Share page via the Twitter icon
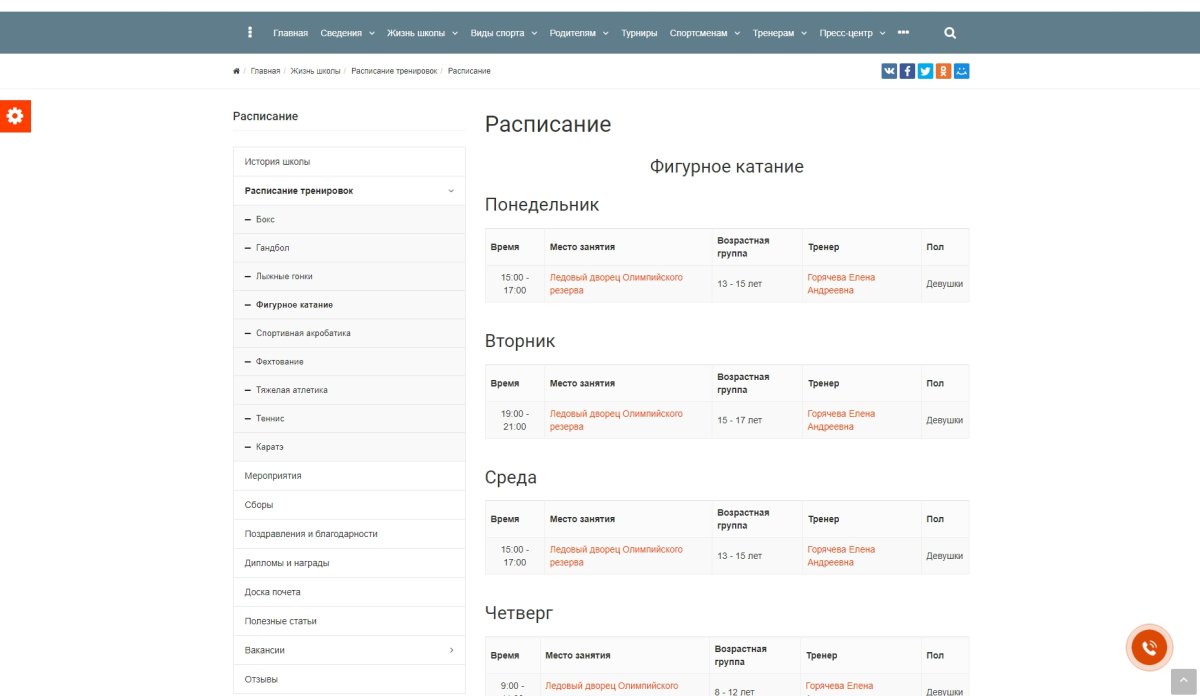Viewport: 1200px width, 696px height. (x=925, y=70)
